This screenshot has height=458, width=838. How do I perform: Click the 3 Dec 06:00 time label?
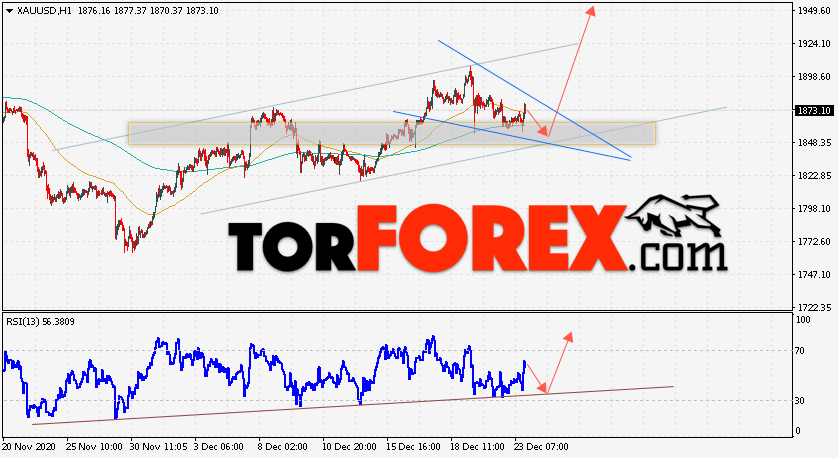click(219, 446)
